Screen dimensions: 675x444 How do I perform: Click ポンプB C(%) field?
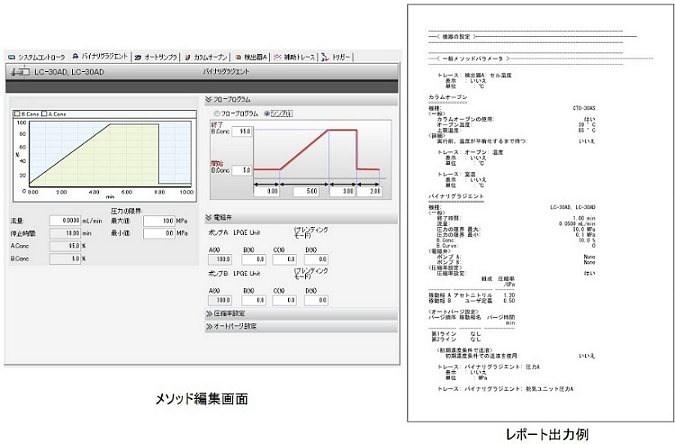coord(285,300)
